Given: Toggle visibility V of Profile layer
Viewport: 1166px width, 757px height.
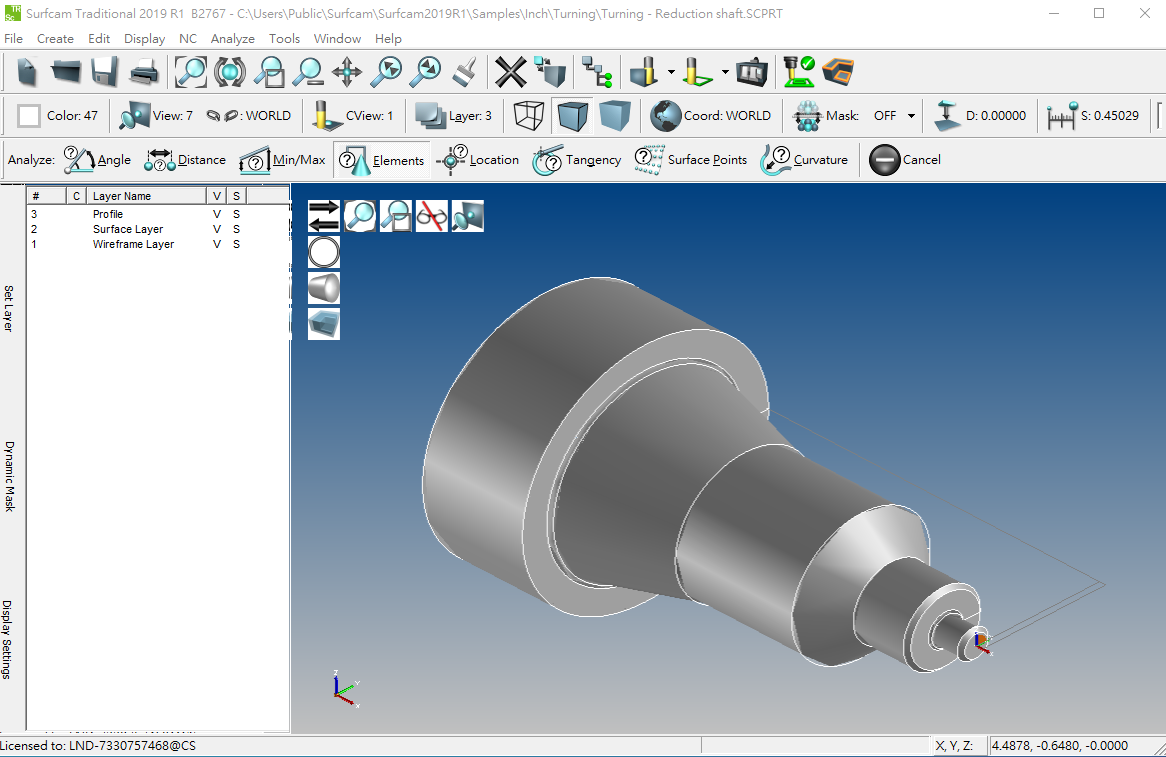Looking at the screenshot, I should [217, 214].
